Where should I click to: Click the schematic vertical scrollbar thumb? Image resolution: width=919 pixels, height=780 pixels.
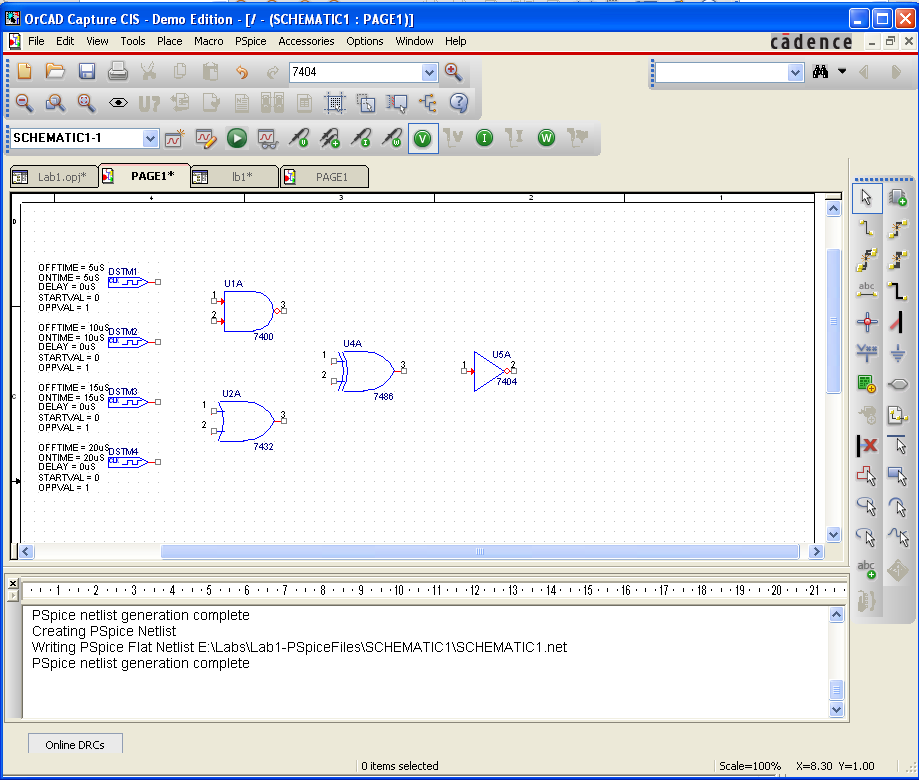coord(833,321)
